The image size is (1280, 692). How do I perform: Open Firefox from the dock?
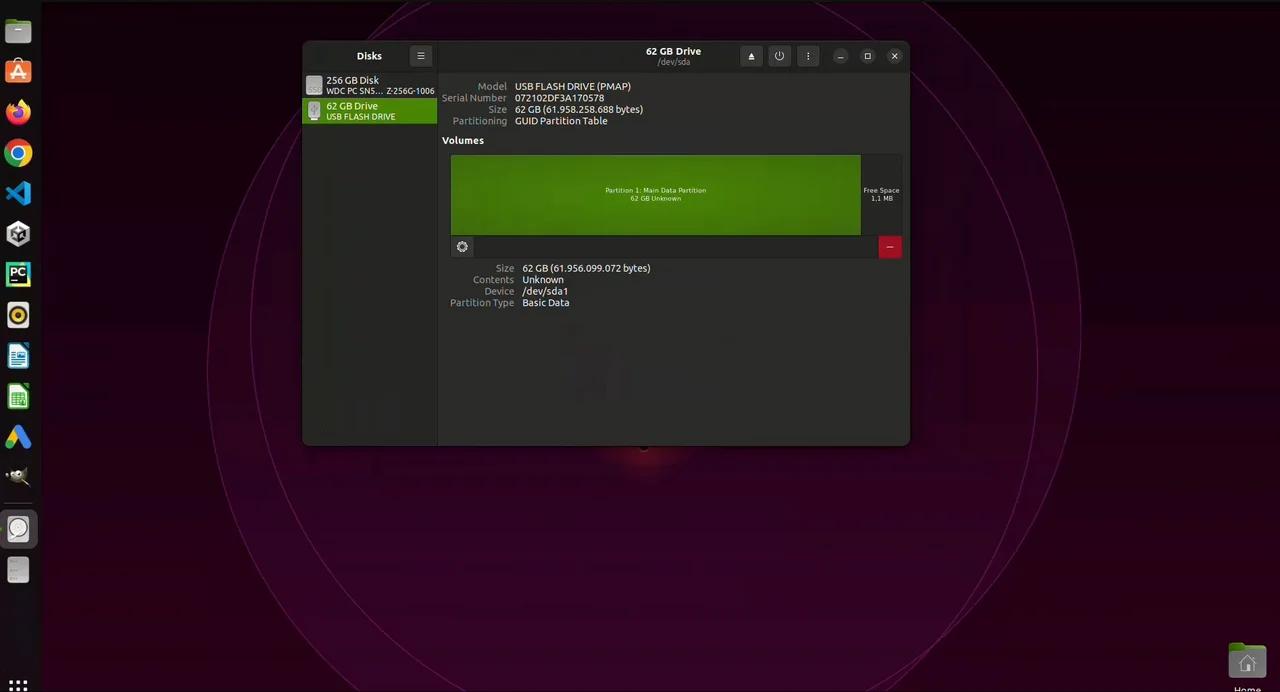[18, 112]
